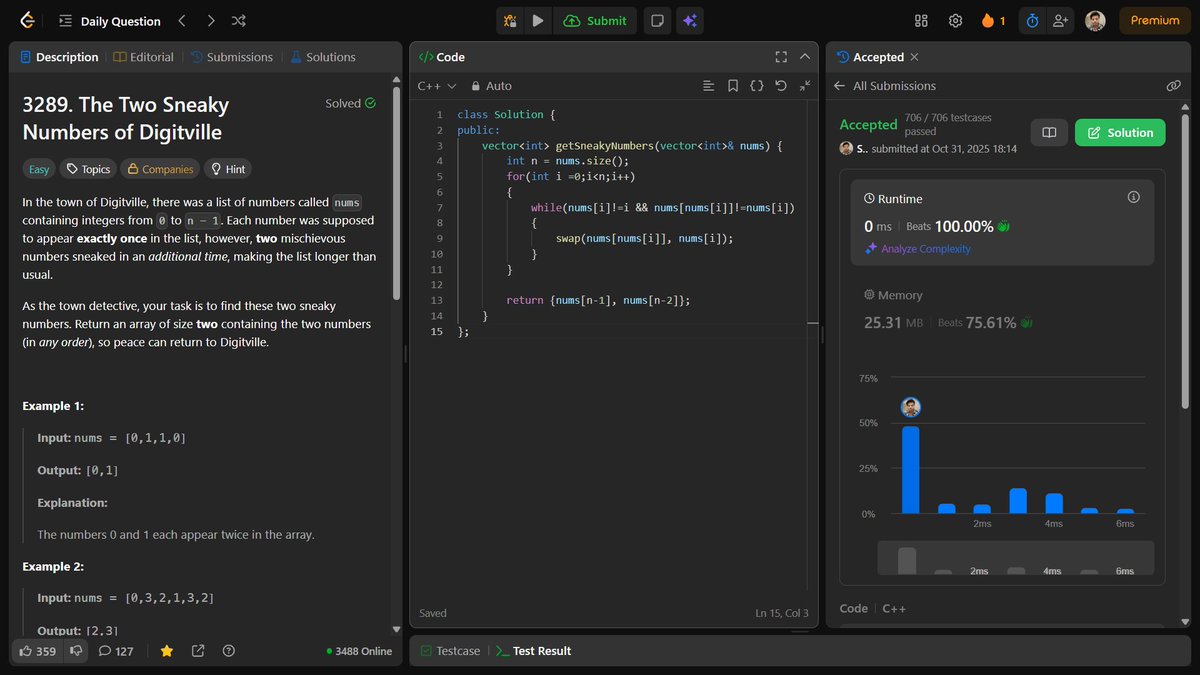1200x675 pixels.
Task: Go back to All Submissions
Action: 884,86
